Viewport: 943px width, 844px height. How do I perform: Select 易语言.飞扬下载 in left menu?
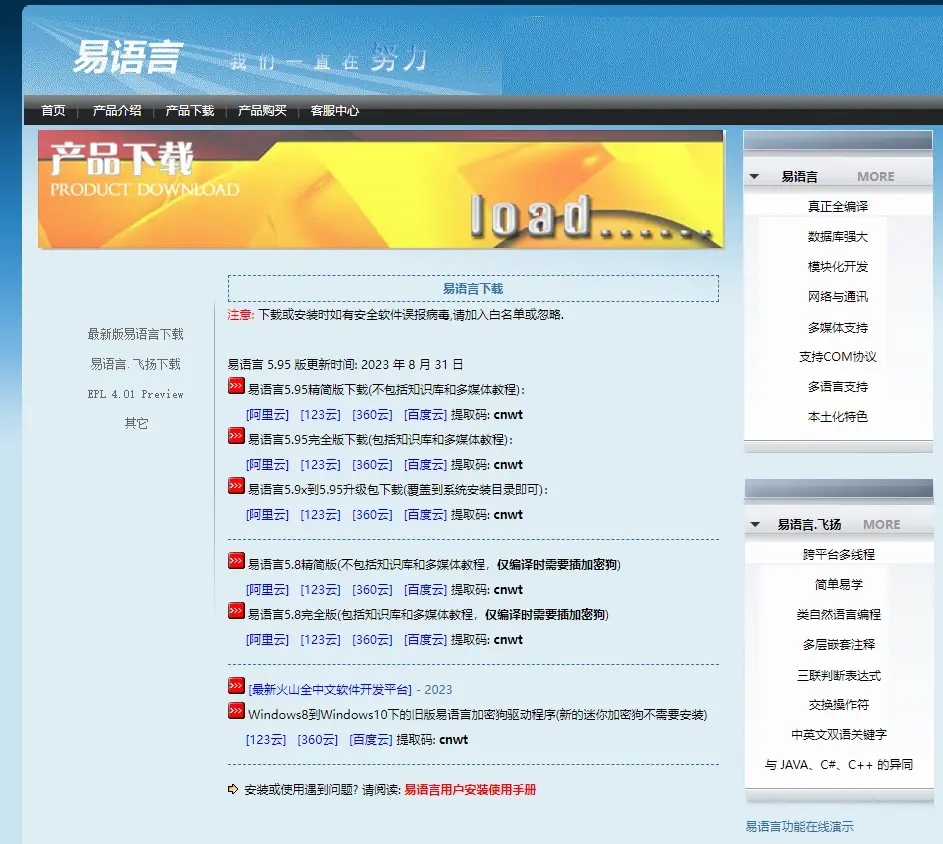135,364
